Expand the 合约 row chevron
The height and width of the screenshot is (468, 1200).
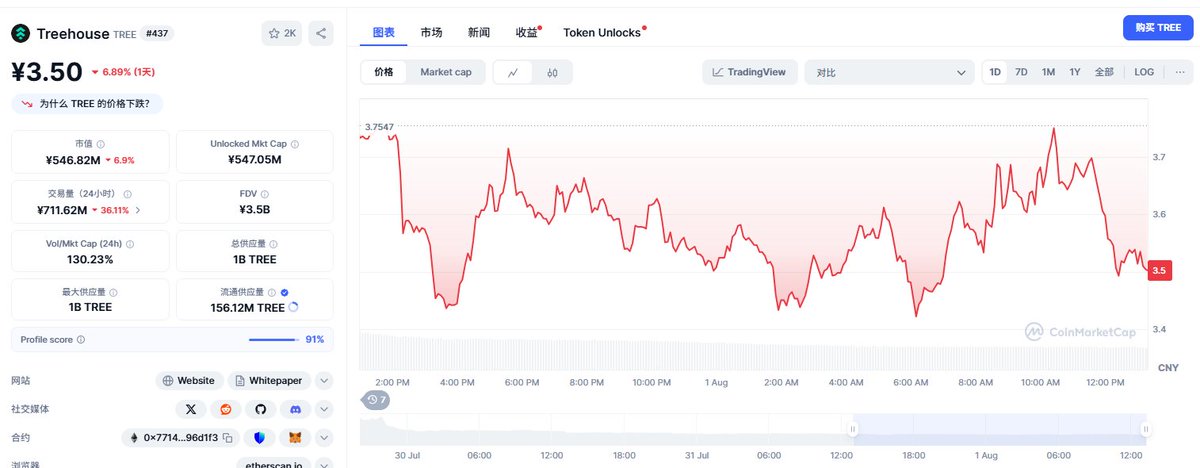pyautogui.click(x=324, y=438)
